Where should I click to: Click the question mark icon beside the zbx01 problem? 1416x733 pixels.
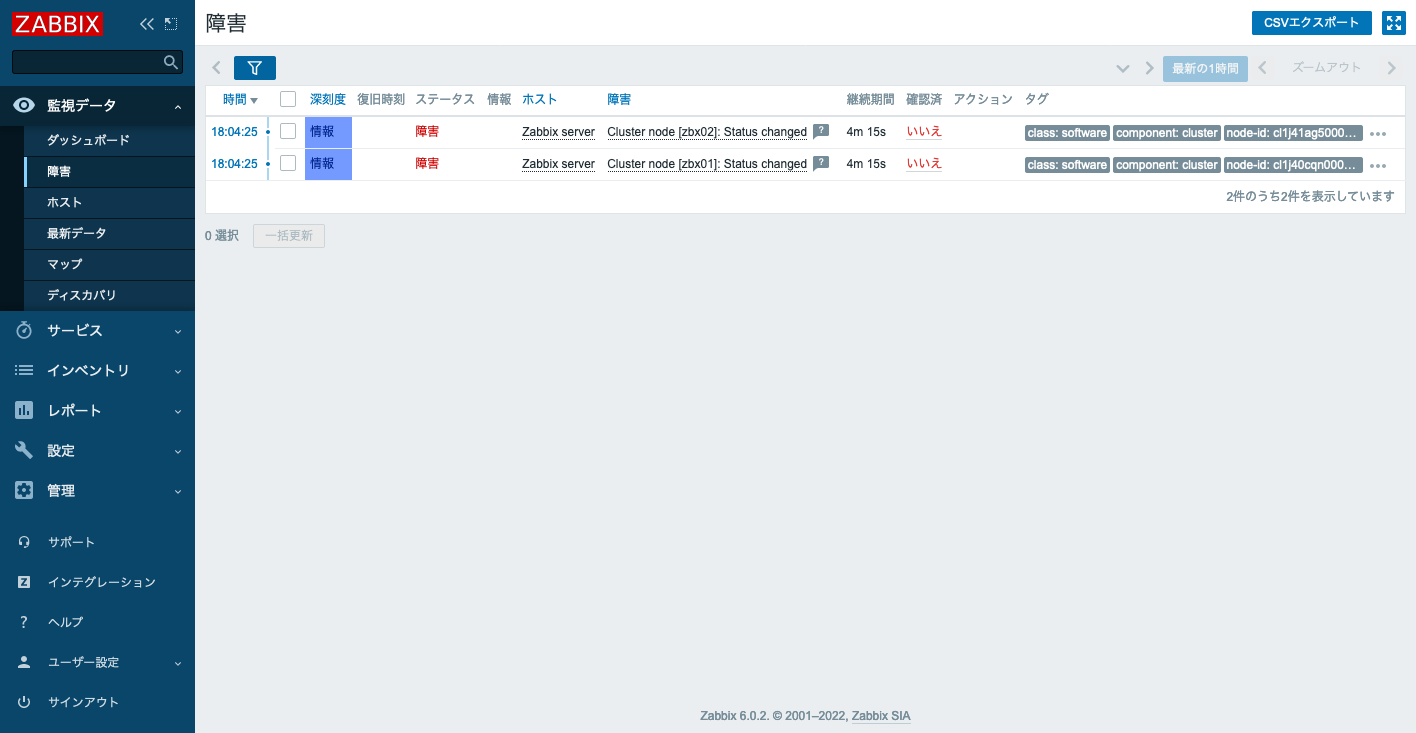(x=820, y=164)
